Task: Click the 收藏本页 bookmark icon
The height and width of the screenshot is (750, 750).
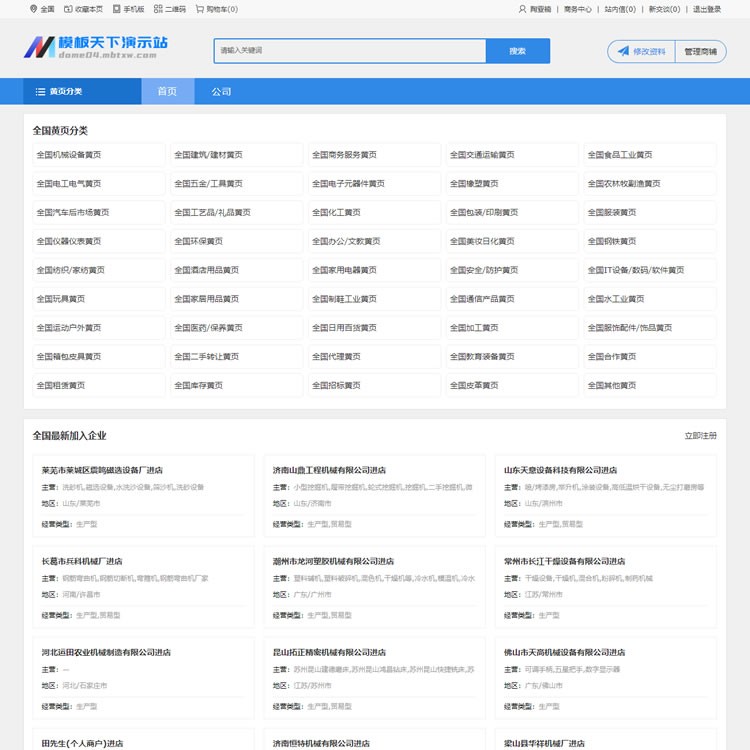Action: 68,9
